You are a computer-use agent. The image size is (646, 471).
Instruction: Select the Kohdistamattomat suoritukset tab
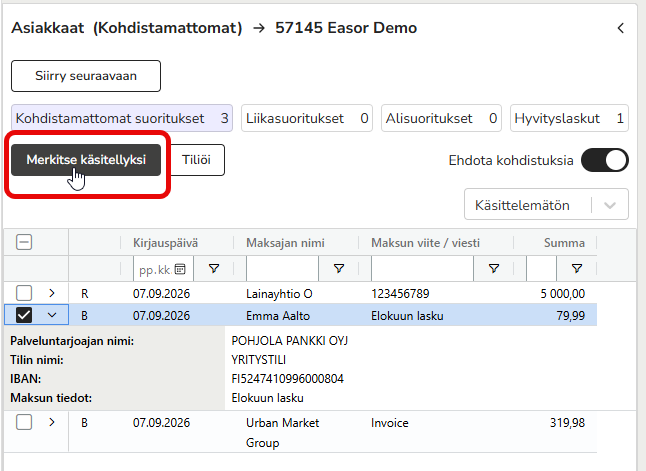(122, 119)
